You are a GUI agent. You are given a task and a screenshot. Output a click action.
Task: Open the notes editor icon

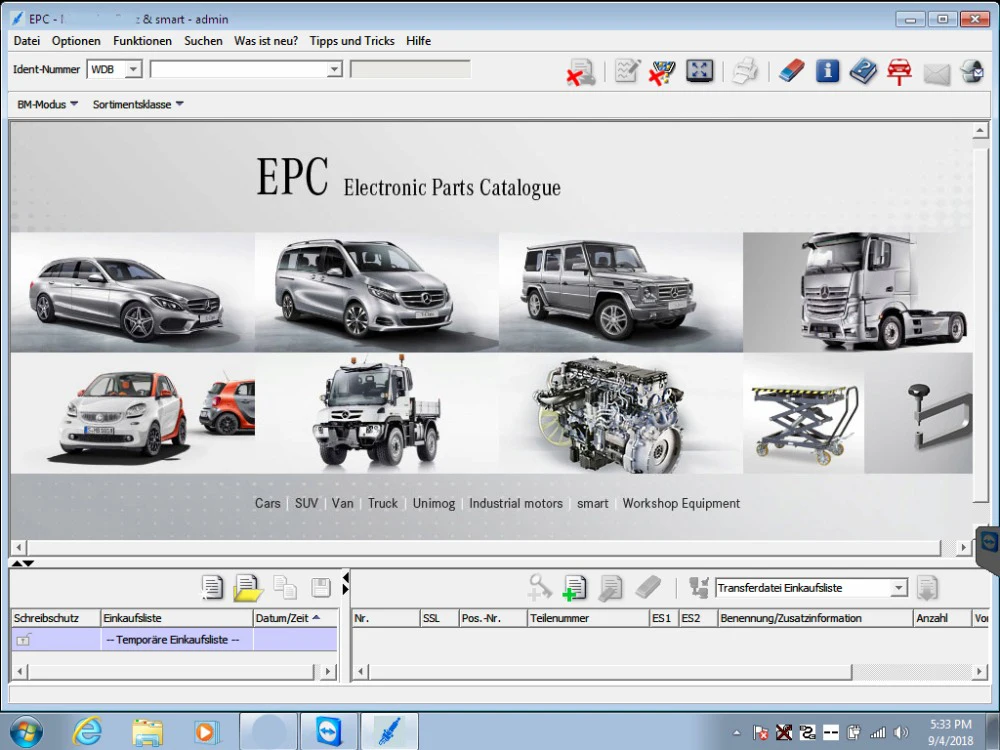click(627, 70)
